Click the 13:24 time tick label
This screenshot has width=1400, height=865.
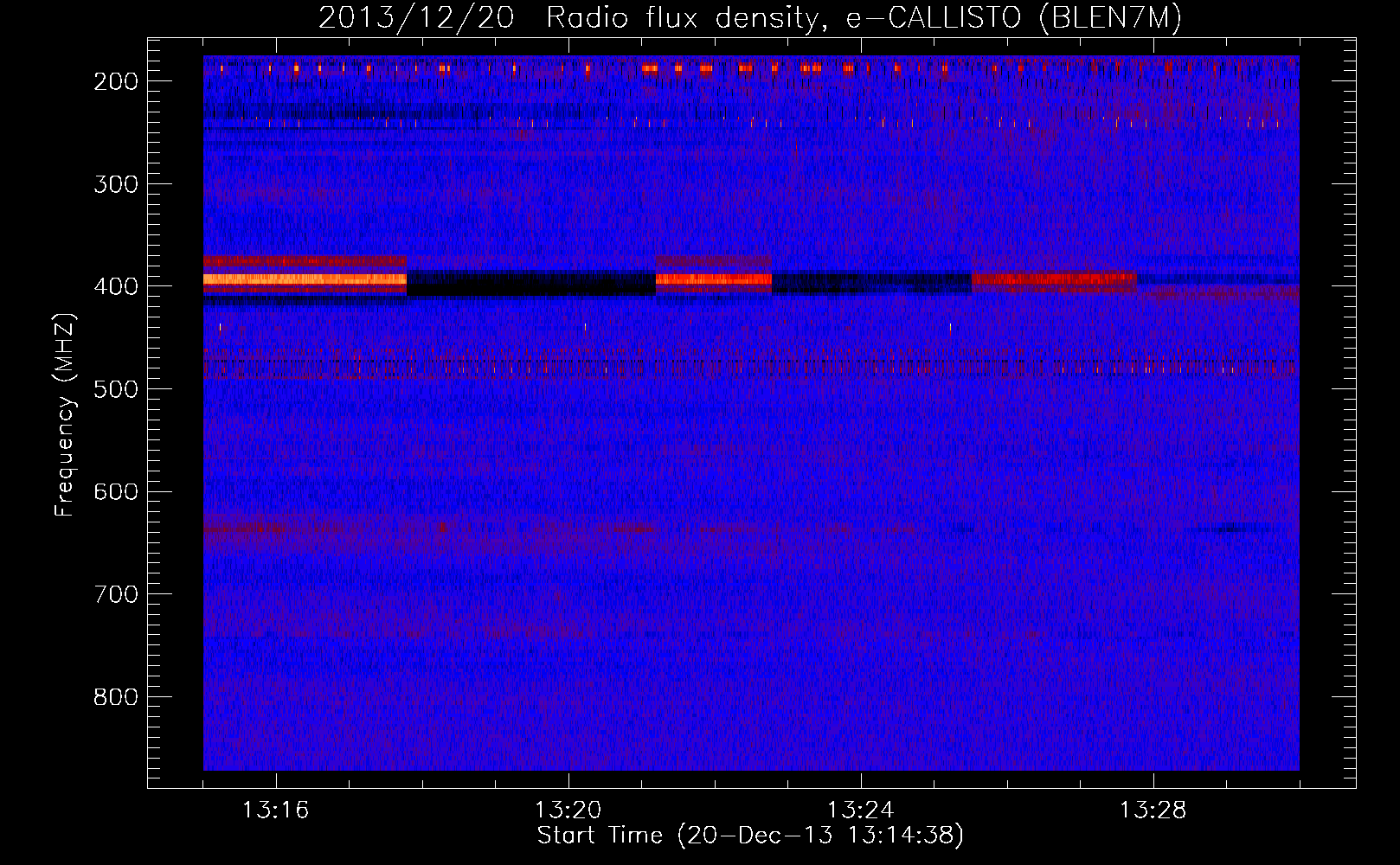tap(860, 811)
